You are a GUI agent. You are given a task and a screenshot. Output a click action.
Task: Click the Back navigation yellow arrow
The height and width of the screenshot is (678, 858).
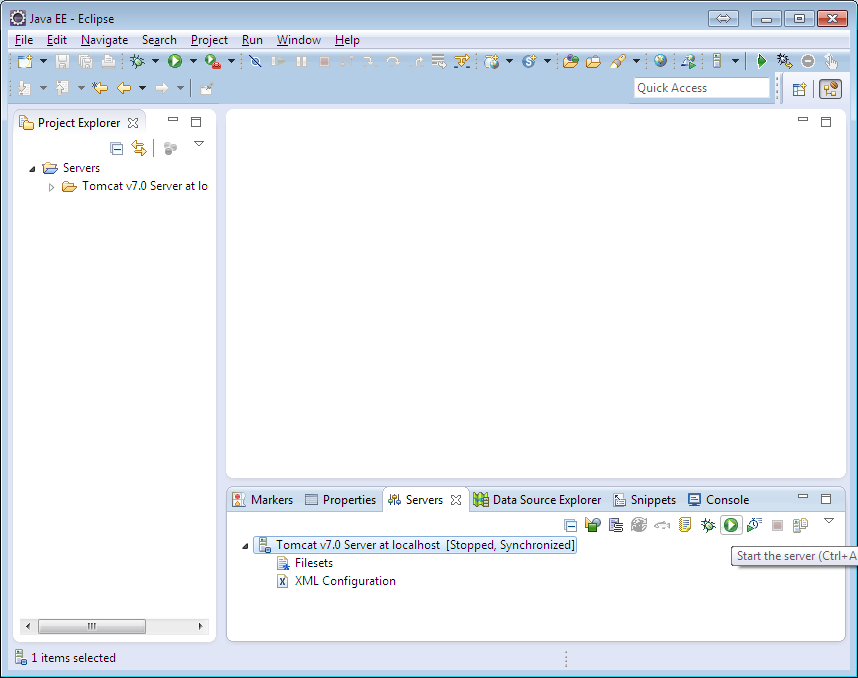pos(124,88)
